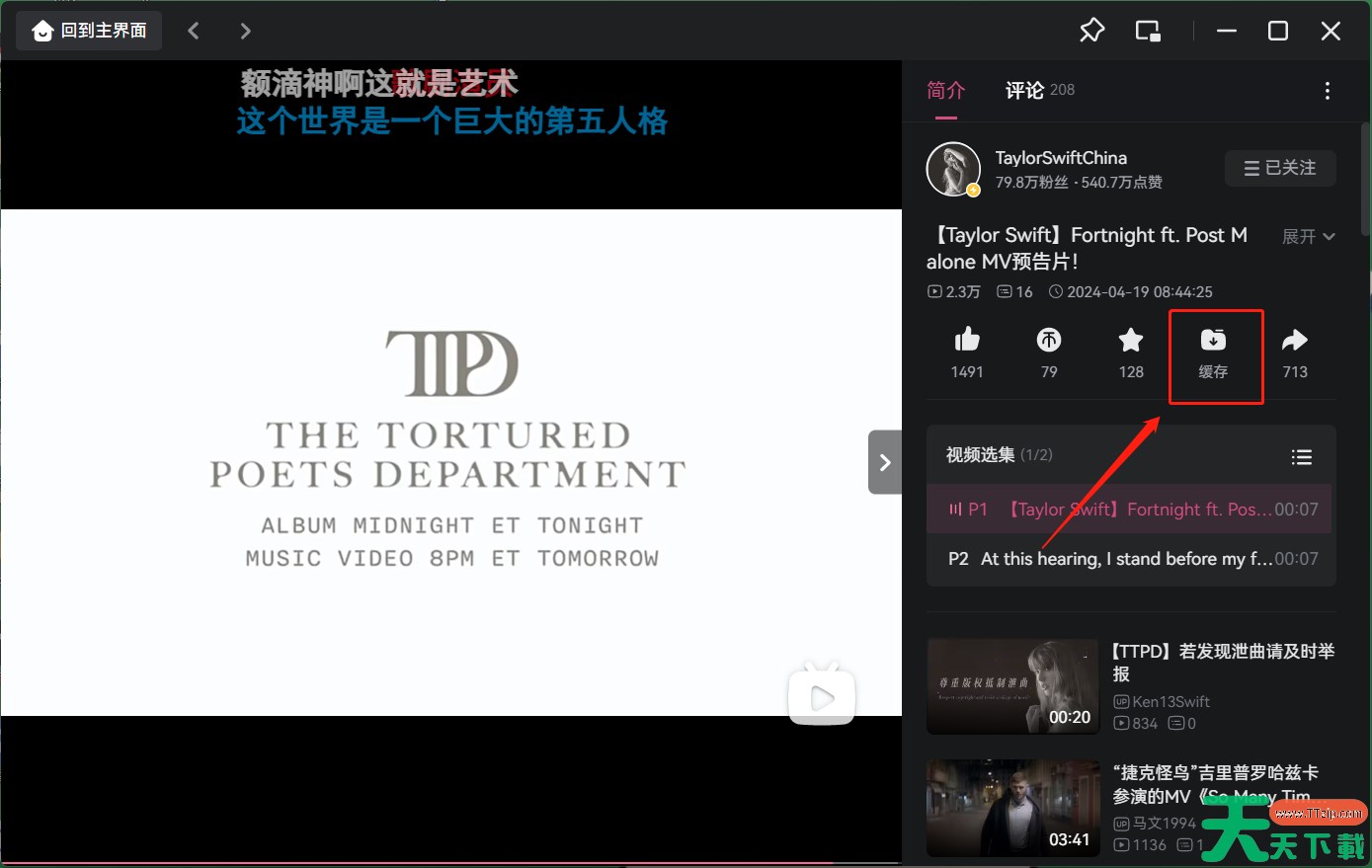Click the play button overlay on the video

(x=822, y=696)
